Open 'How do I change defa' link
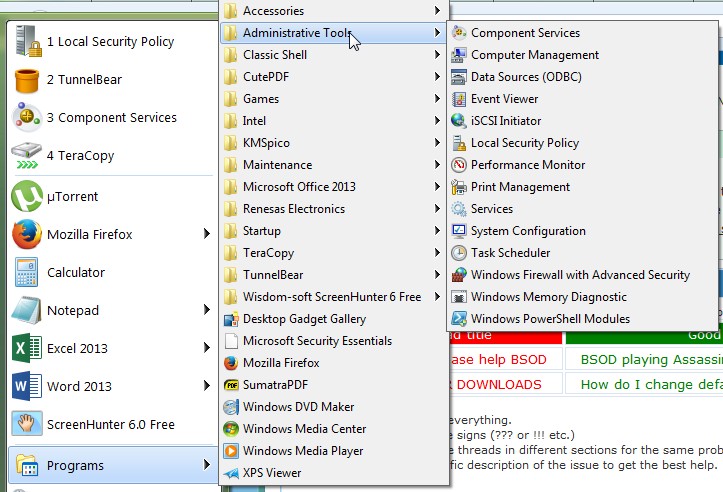The image size is (723, 492). 652,384
